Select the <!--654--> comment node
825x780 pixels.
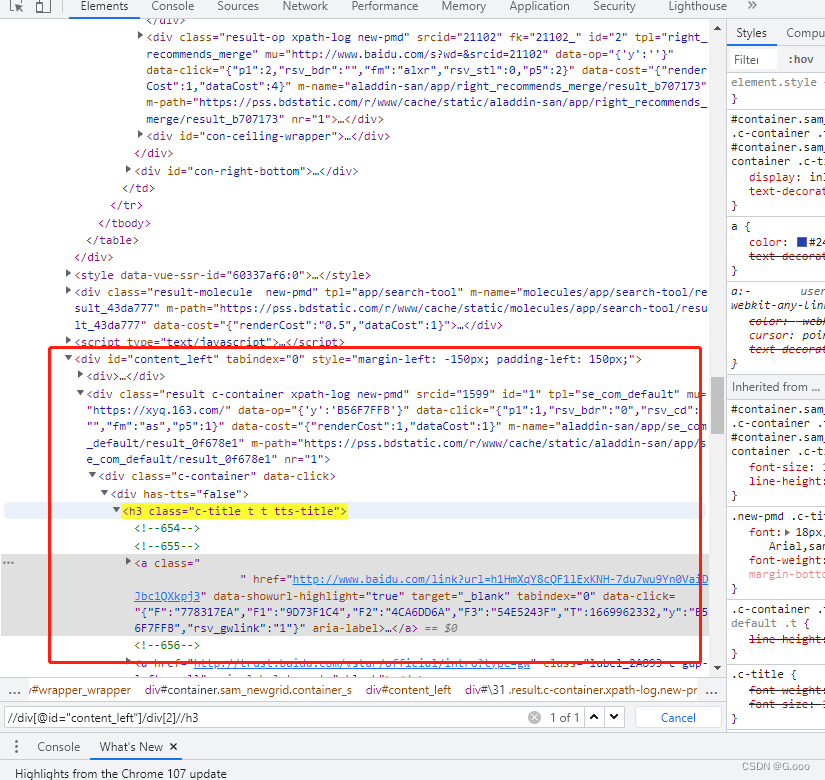[167, 528]
